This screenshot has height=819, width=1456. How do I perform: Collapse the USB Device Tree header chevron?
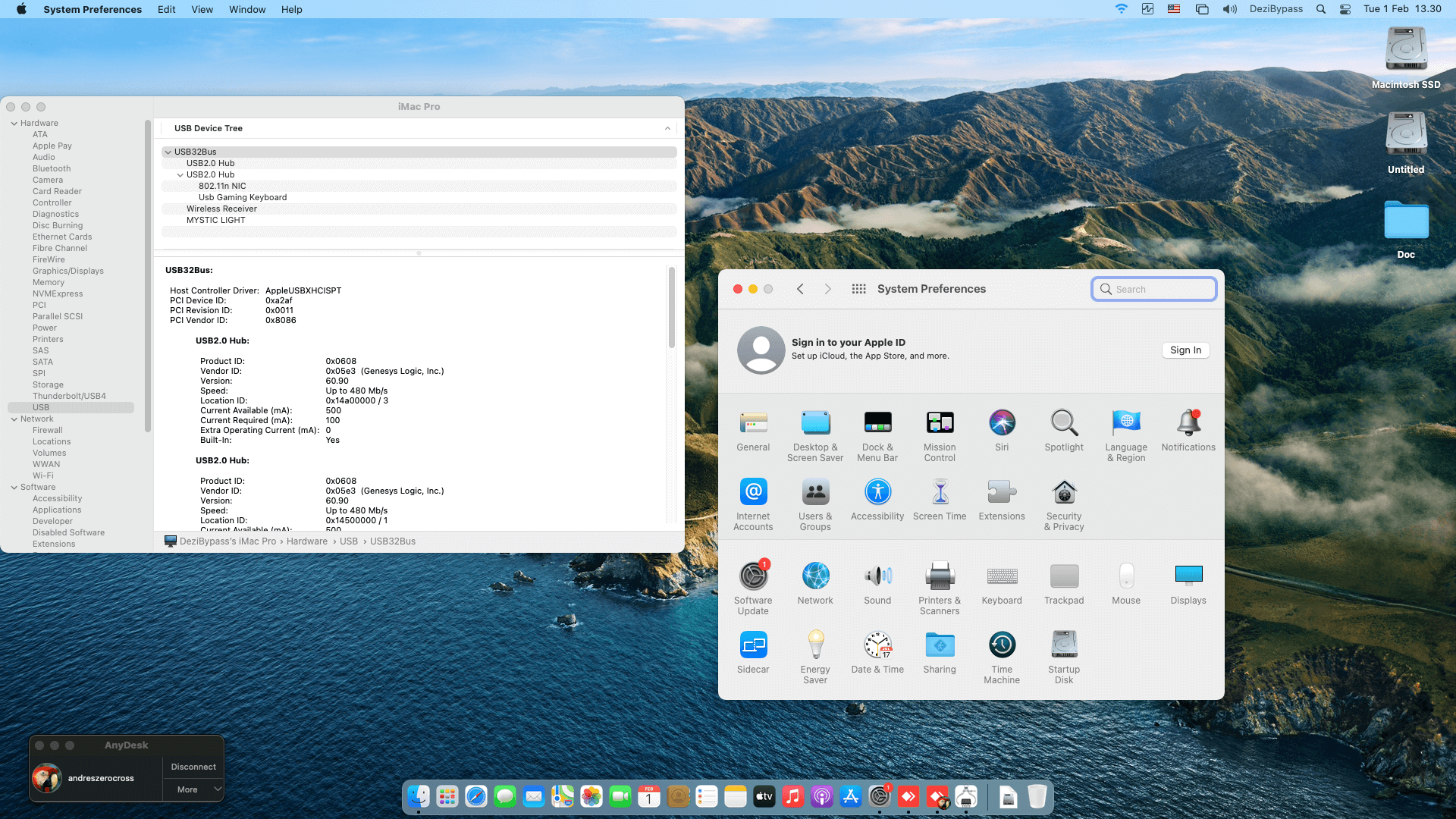tap(667, 128)
